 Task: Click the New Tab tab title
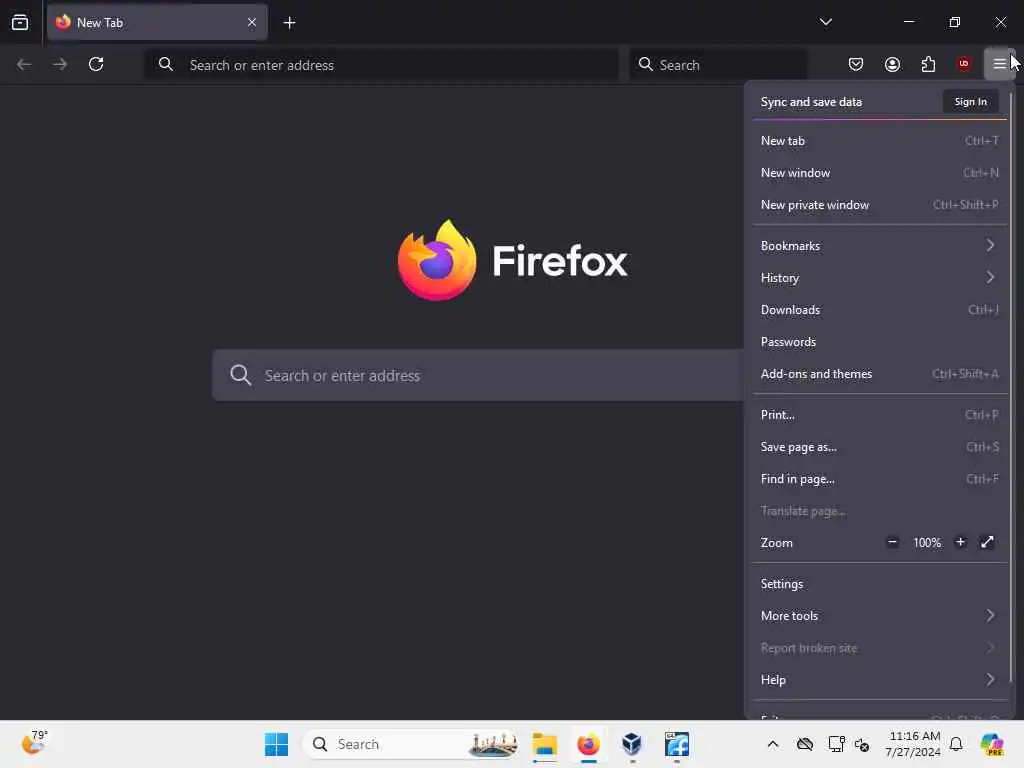coord(100,23)
